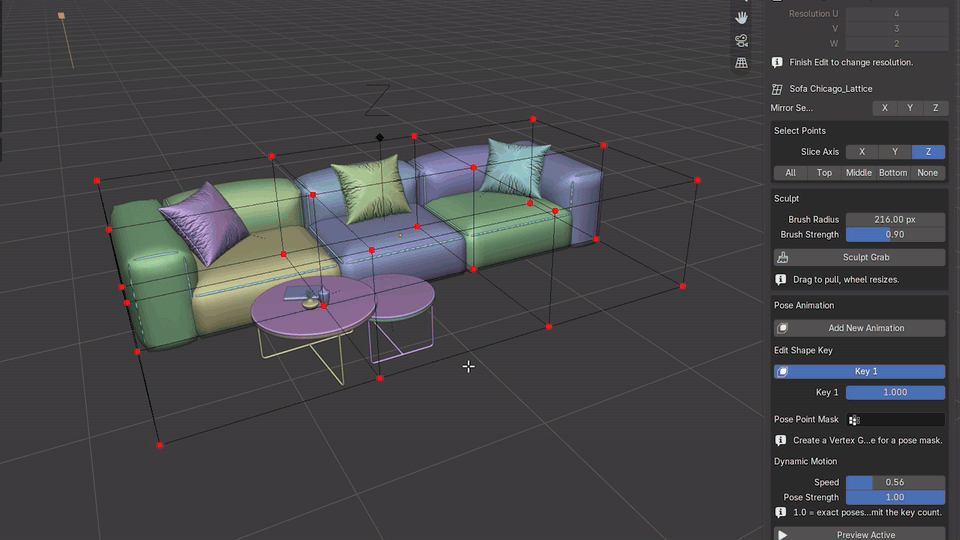Click the Pose Point Mask vertex group icon
The height and width of the screenshot is (540, 960).
coord(854,419)
